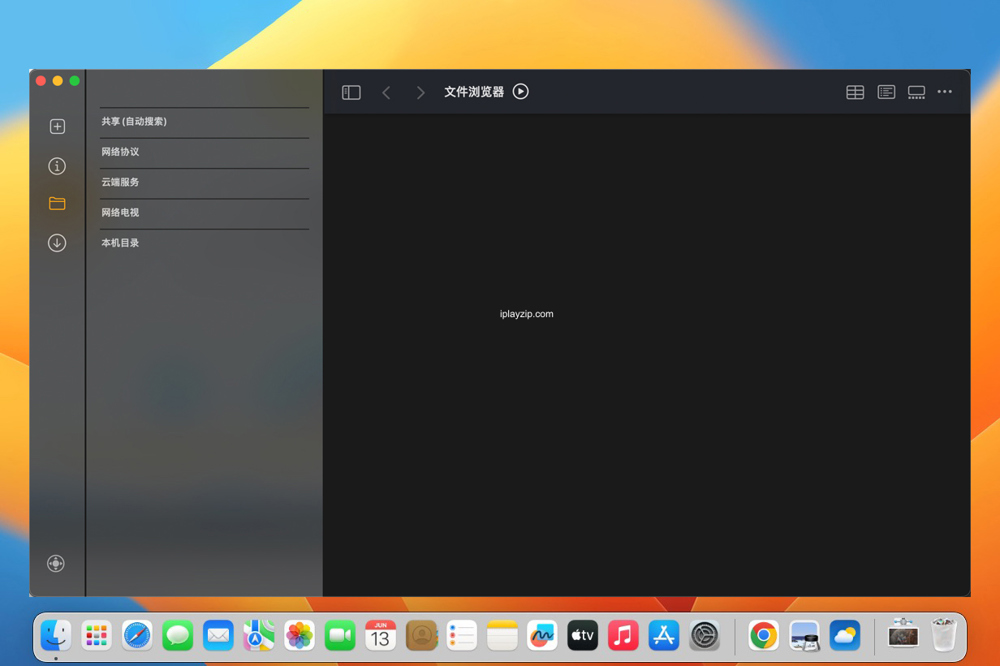Select 网络协议 category
Image resolution: width=1000 pixels, height=666 pixels.
coord(204,152)
